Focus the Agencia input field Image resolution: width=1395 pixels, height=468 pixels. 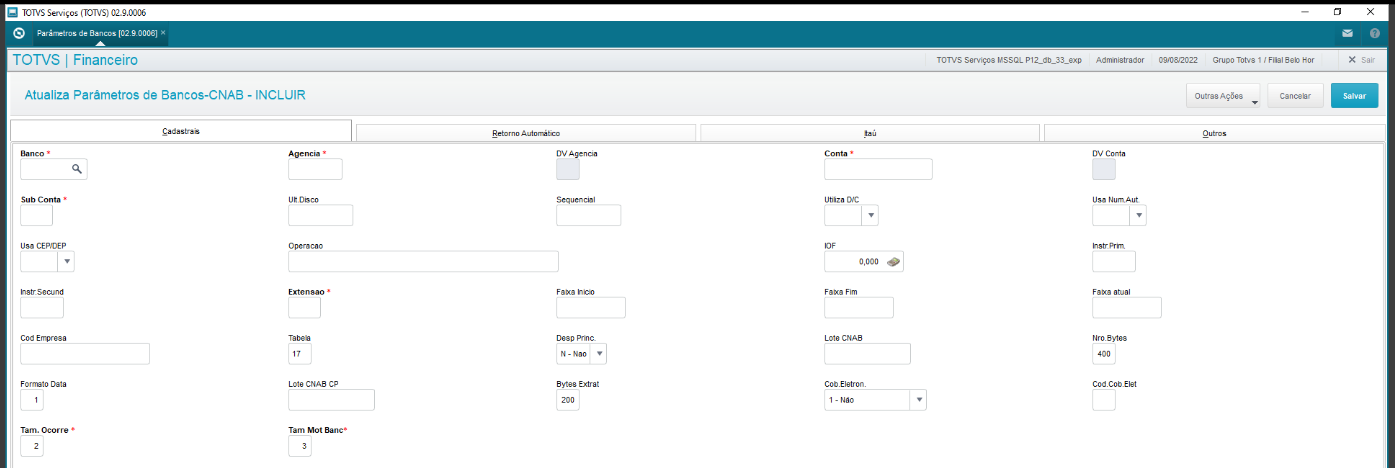(x=315, y=169)
